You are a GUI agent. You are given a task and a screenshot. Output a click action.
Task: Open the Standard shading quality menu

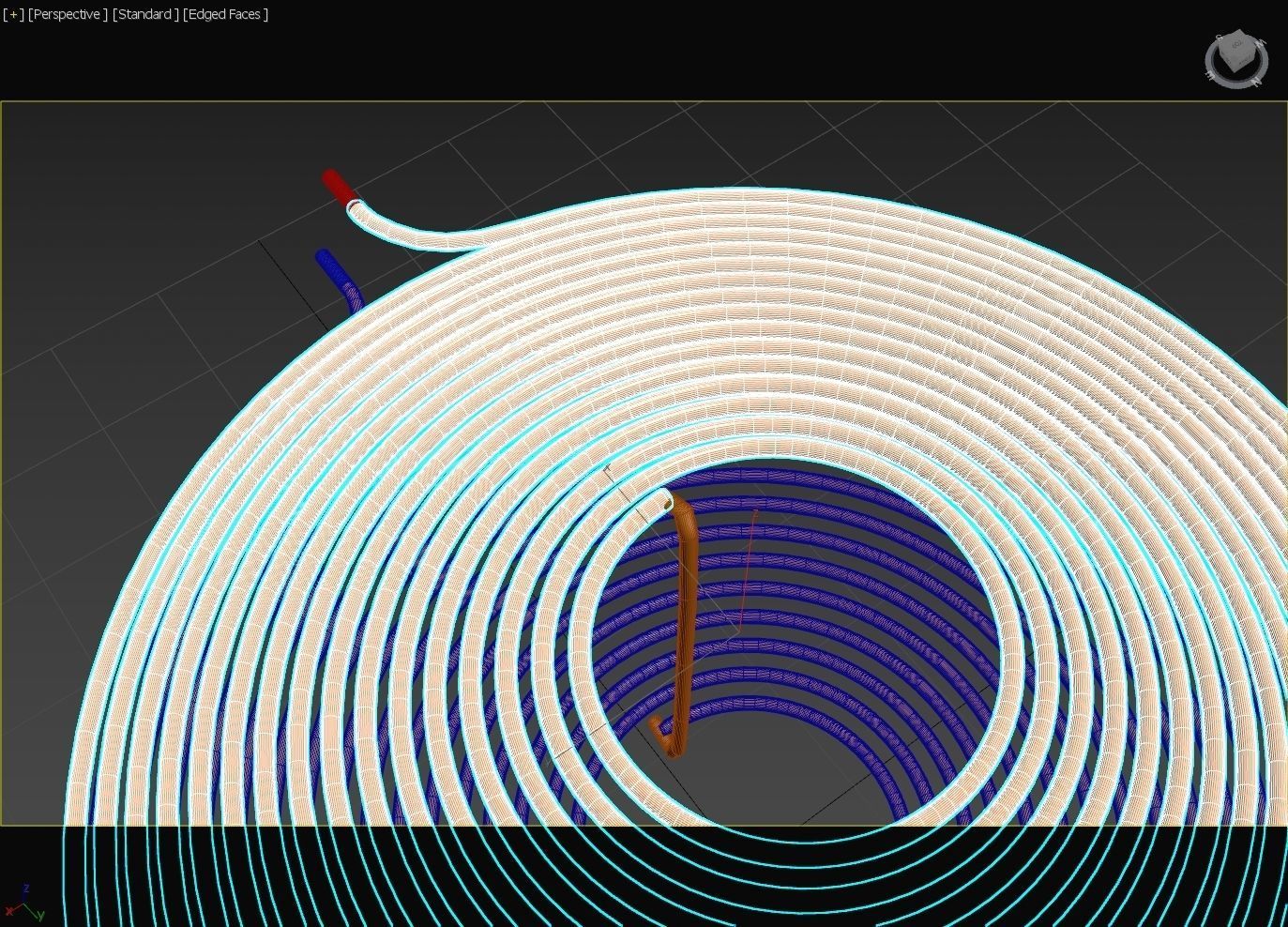point(145,14)
